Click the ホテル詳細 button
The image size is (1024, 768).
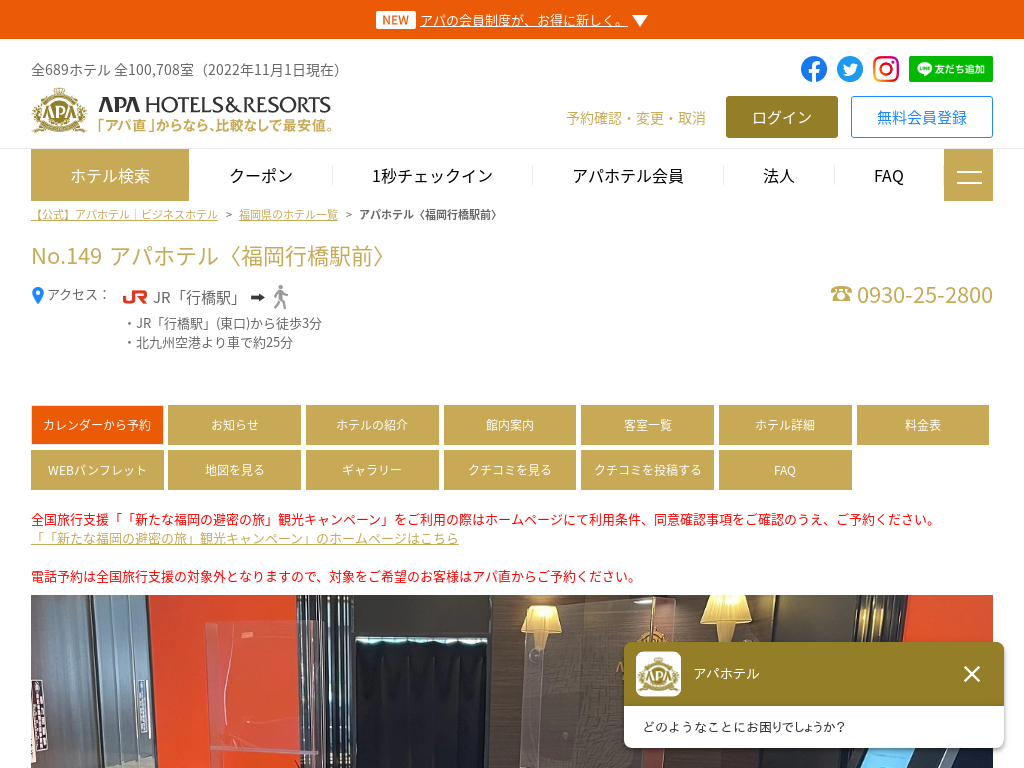pos(785,424)
